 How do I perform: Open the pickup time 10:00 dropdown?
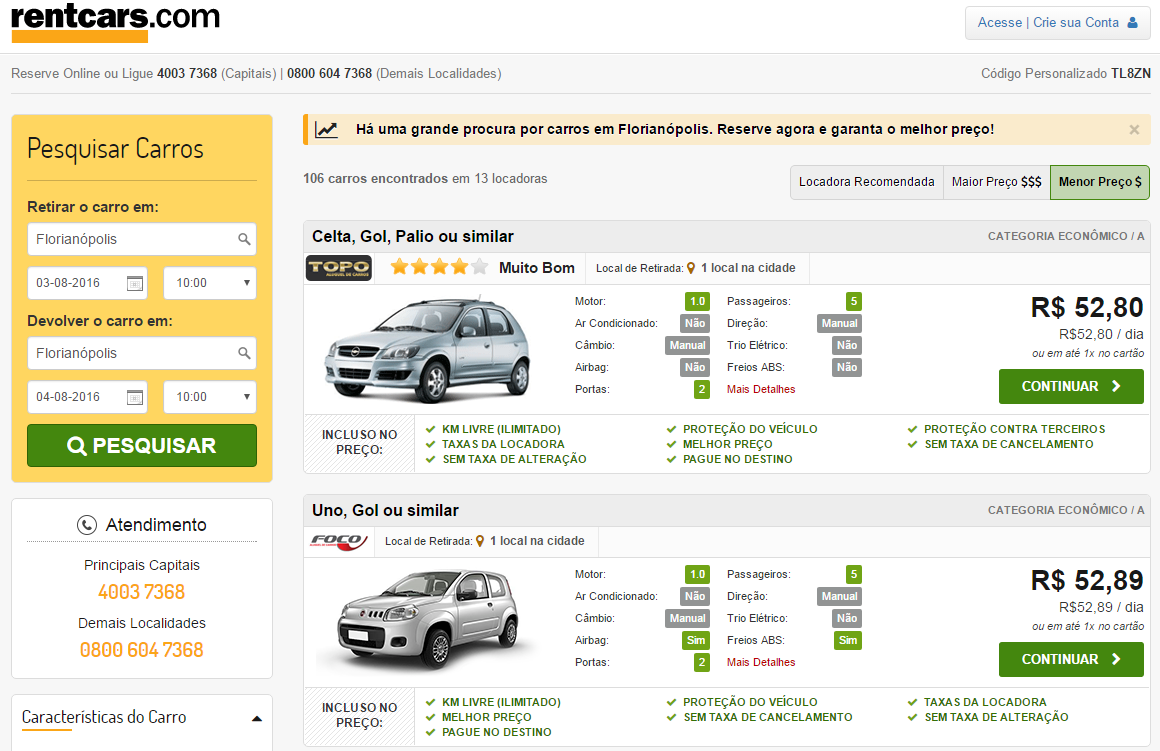[x=210, y=283]
